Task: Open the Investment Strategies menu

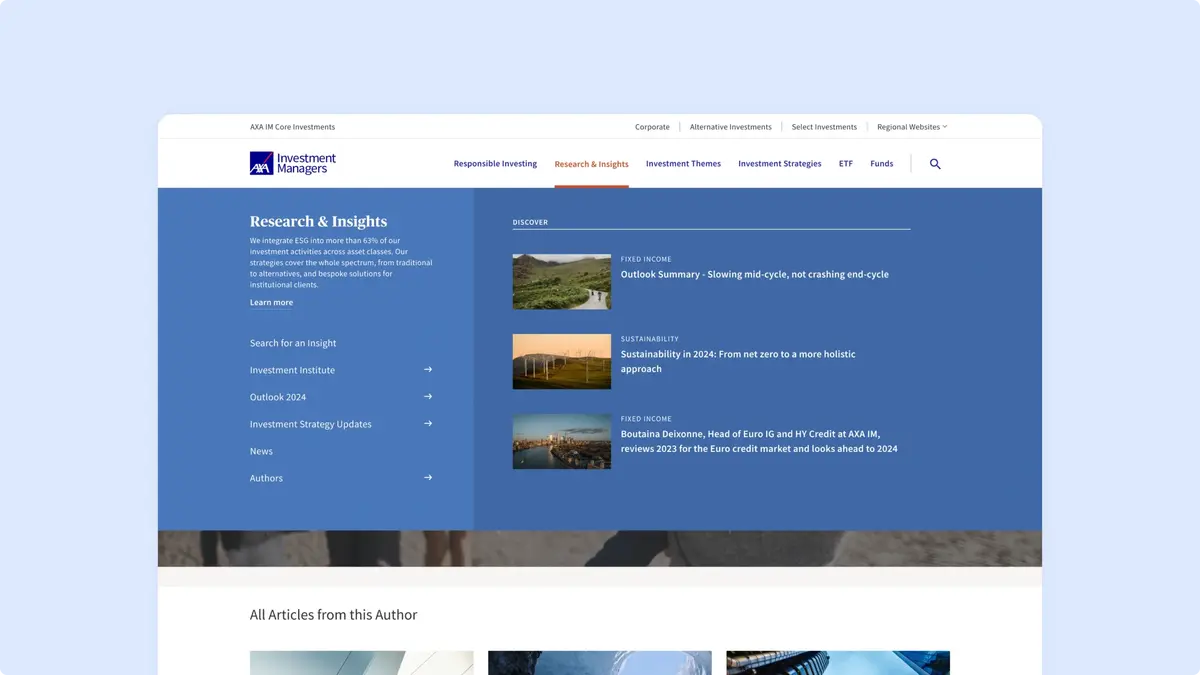Action: pos(780,164)
